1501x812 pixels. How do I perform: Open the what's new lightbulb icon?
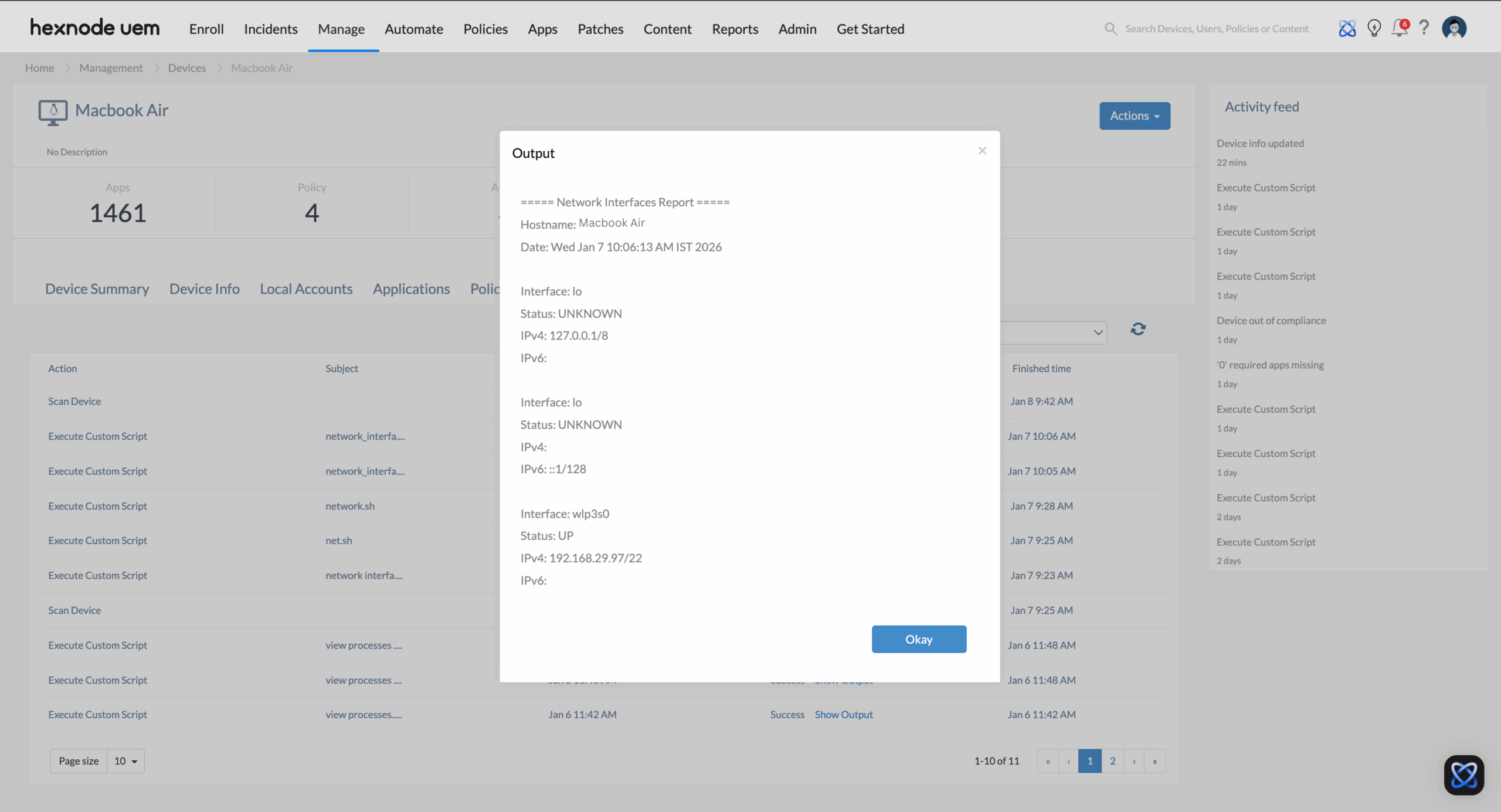(x=1374, y=28)
